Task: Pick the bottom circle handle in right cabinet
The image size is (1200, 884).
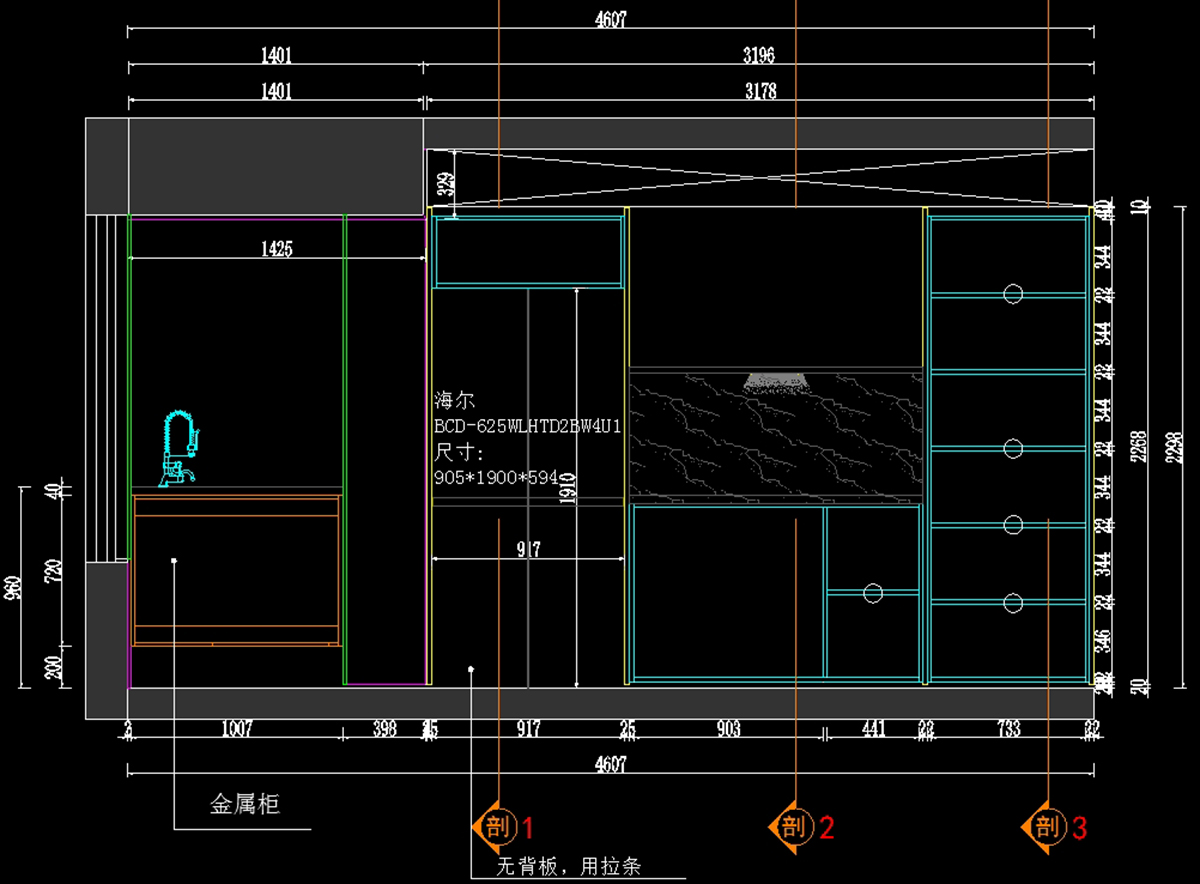Action: [x=1013, y=602]
